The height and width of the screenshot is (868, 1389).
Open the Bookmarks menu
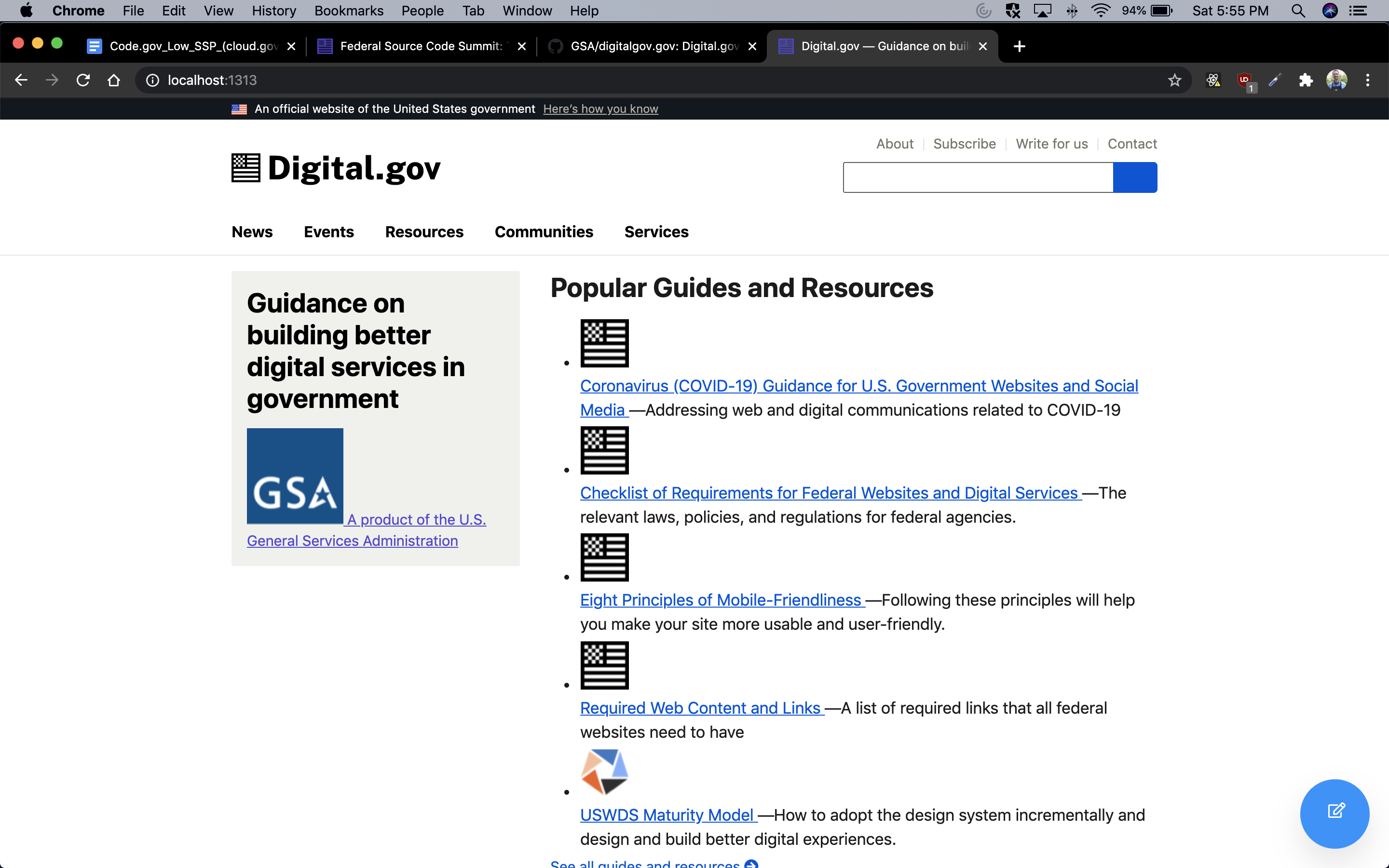(348, 10)
